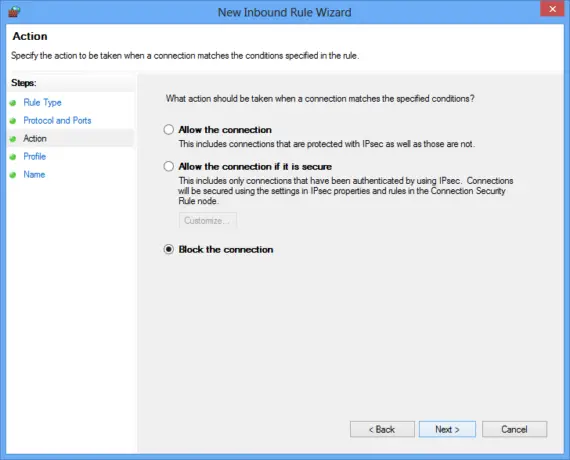Go to the Rule Type step
This screenshot has height=460, width=570.
click(43, 103)
